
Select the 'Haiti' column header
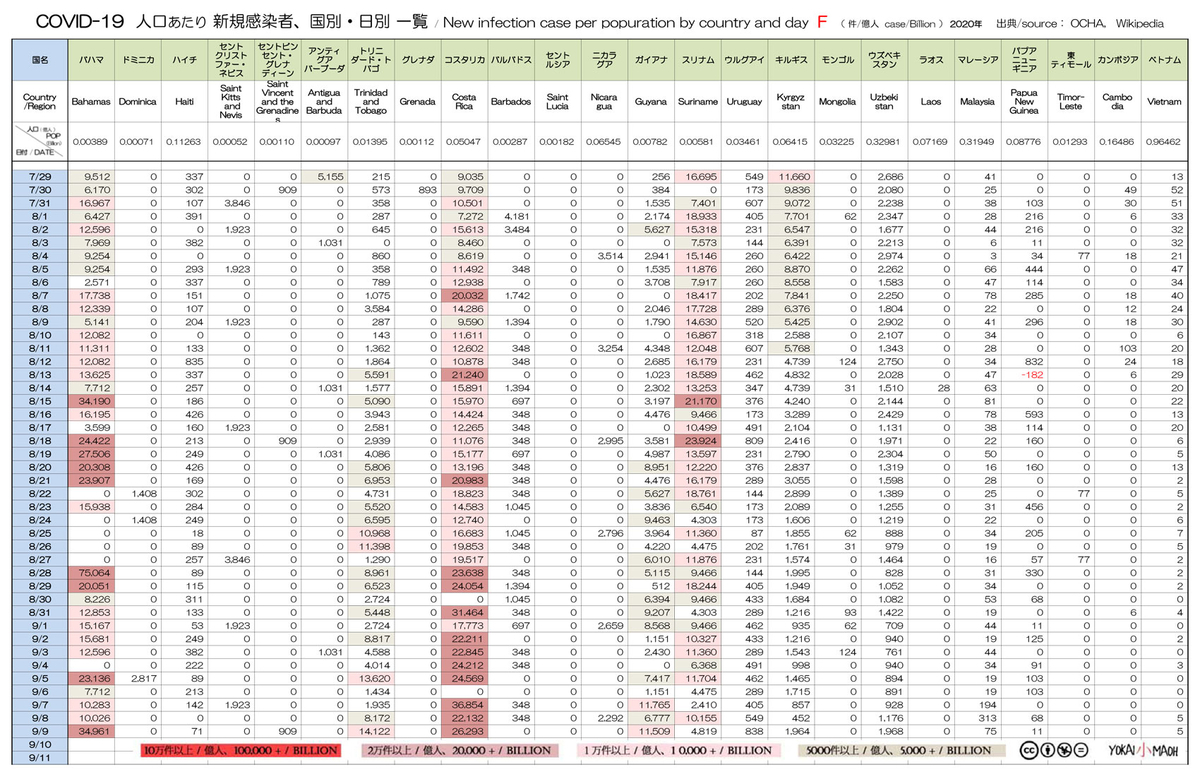(x=183, y=101)
